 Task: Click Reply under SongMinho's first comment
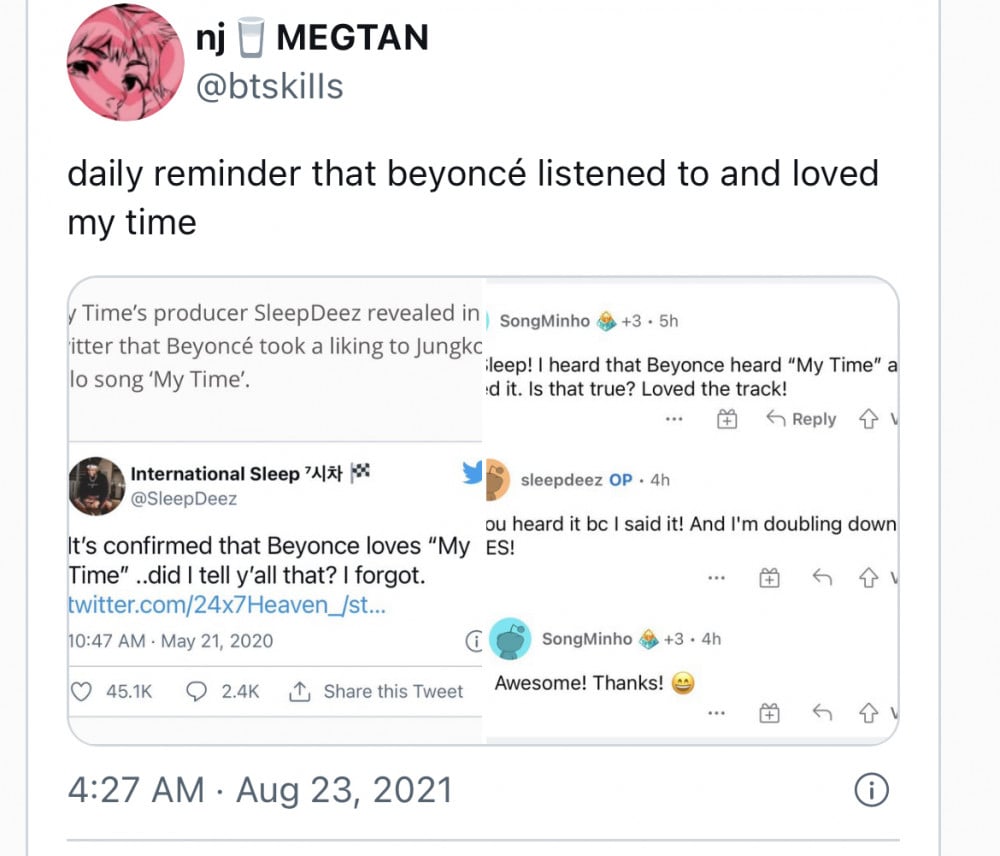[x=801, y=420]
